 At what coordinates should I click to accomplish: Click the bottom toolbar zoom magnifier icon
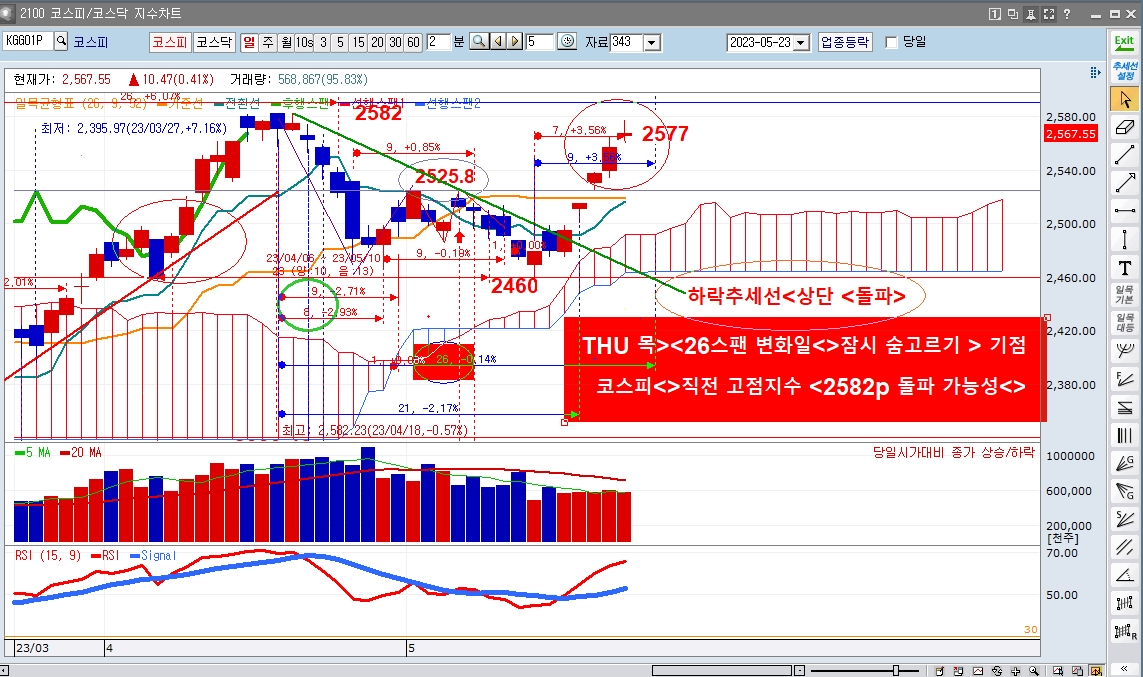click(x=1034, y=670)
